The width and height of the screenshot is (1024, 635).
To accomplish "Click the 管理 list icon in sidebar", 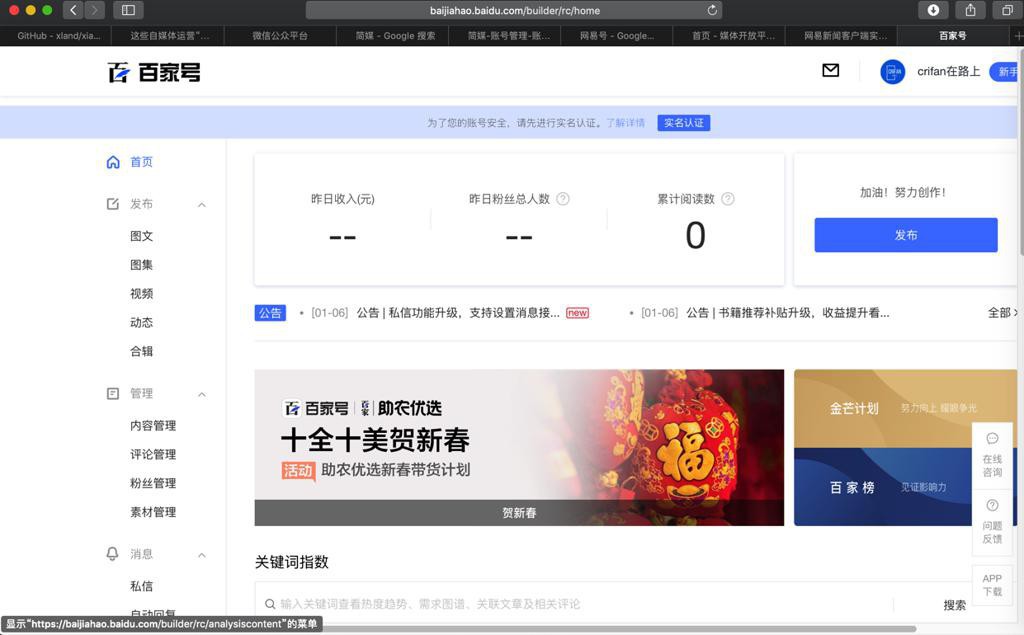I will click(113, 393).
